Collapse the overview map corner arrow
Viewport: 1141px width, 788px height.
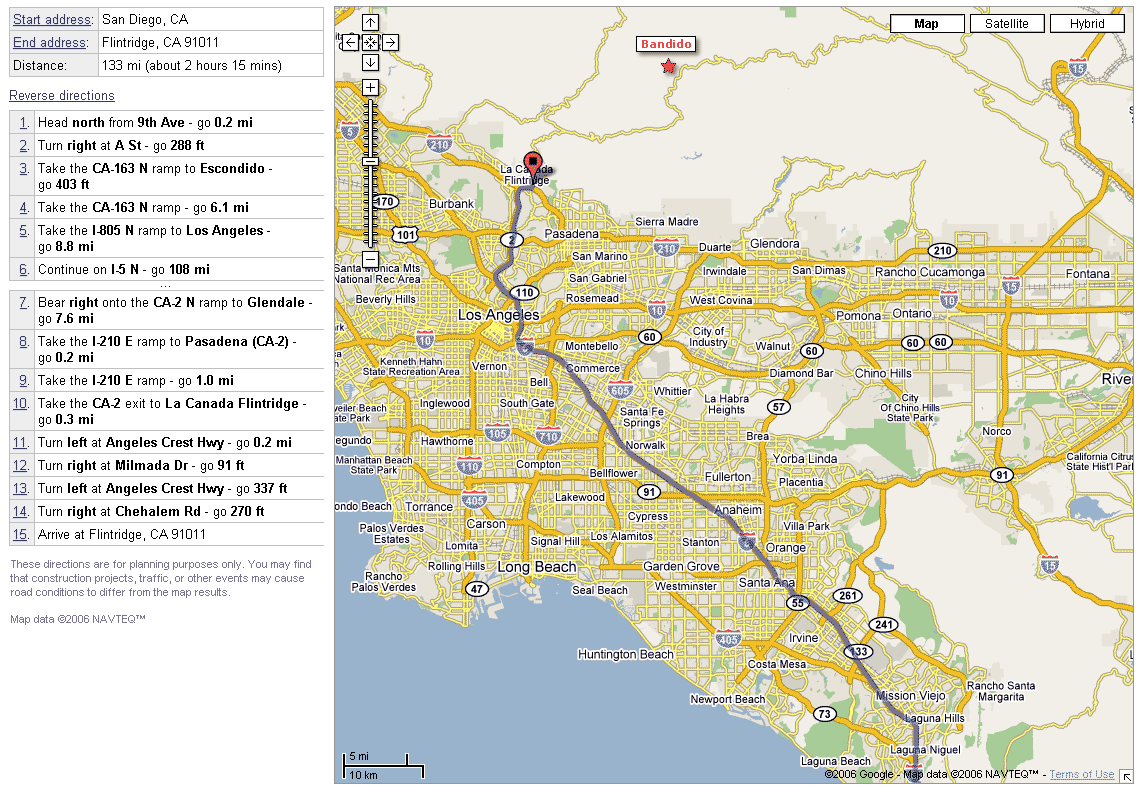(x=1126, y=775)
